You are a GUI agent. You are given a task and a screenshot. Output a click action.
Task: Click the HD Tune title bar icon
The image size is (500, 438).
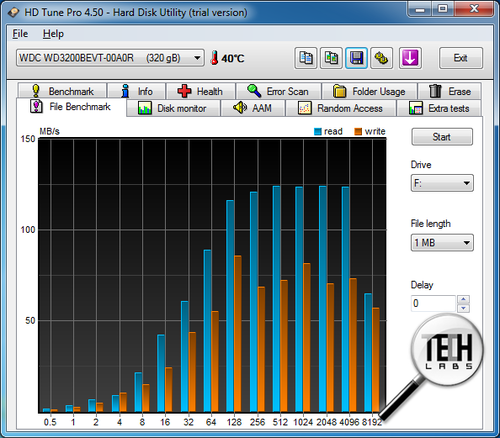(x=14, y=13)
